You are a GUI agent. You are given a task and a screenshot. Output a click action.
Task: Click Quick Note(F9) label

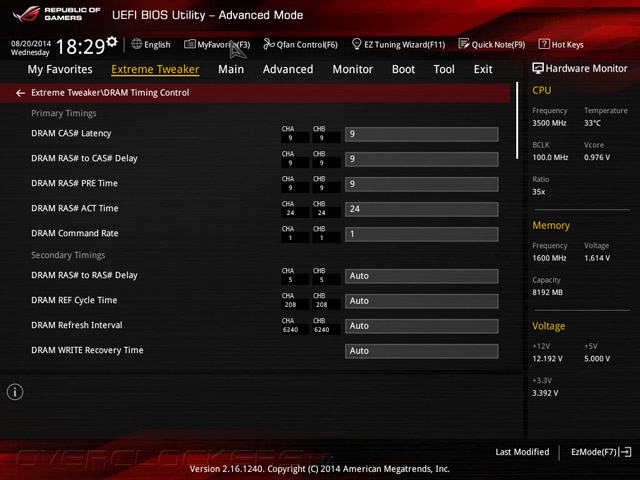[x=498, y=44]
